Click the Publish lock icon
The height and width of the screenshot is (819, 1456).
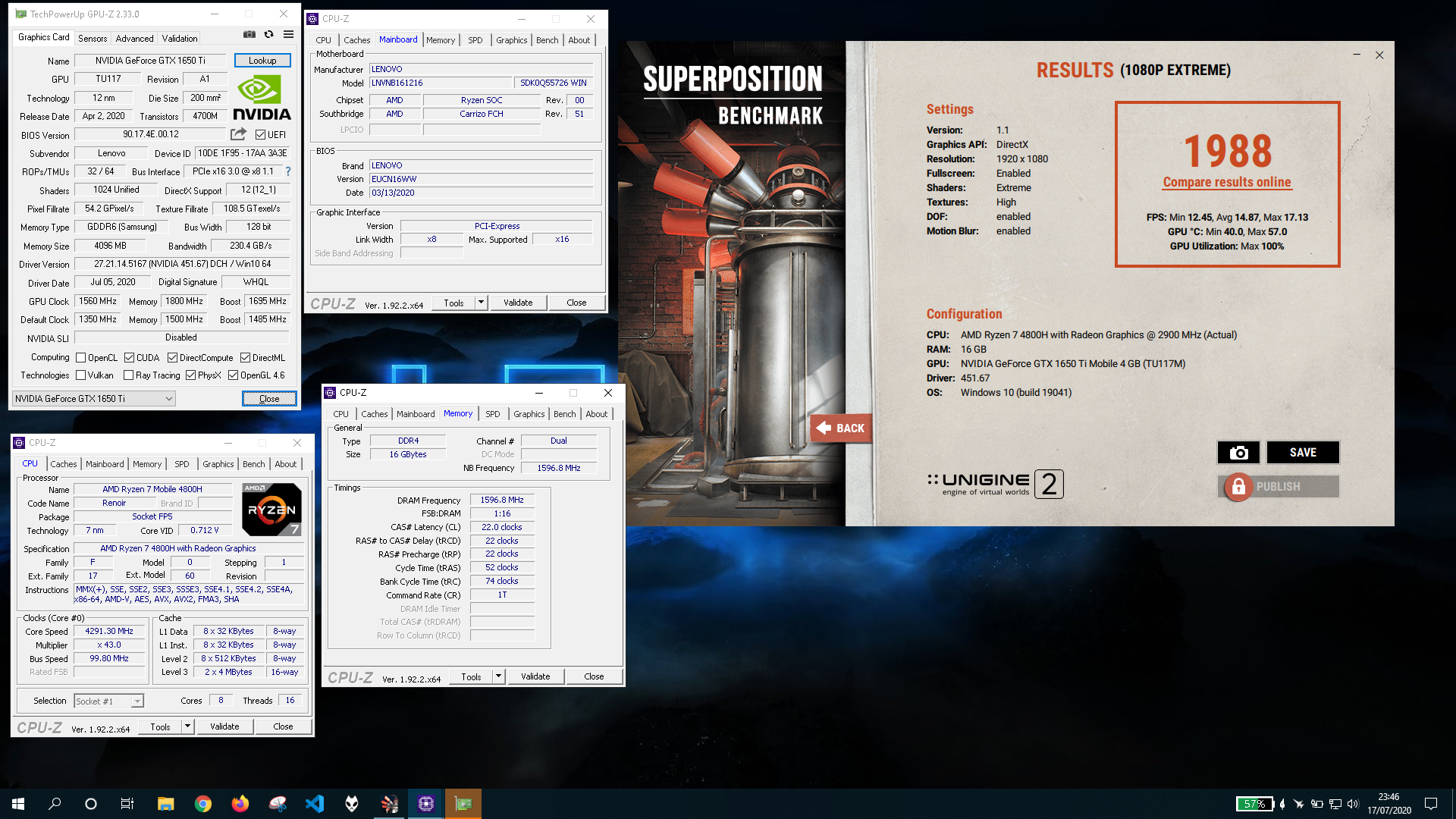1238,487
